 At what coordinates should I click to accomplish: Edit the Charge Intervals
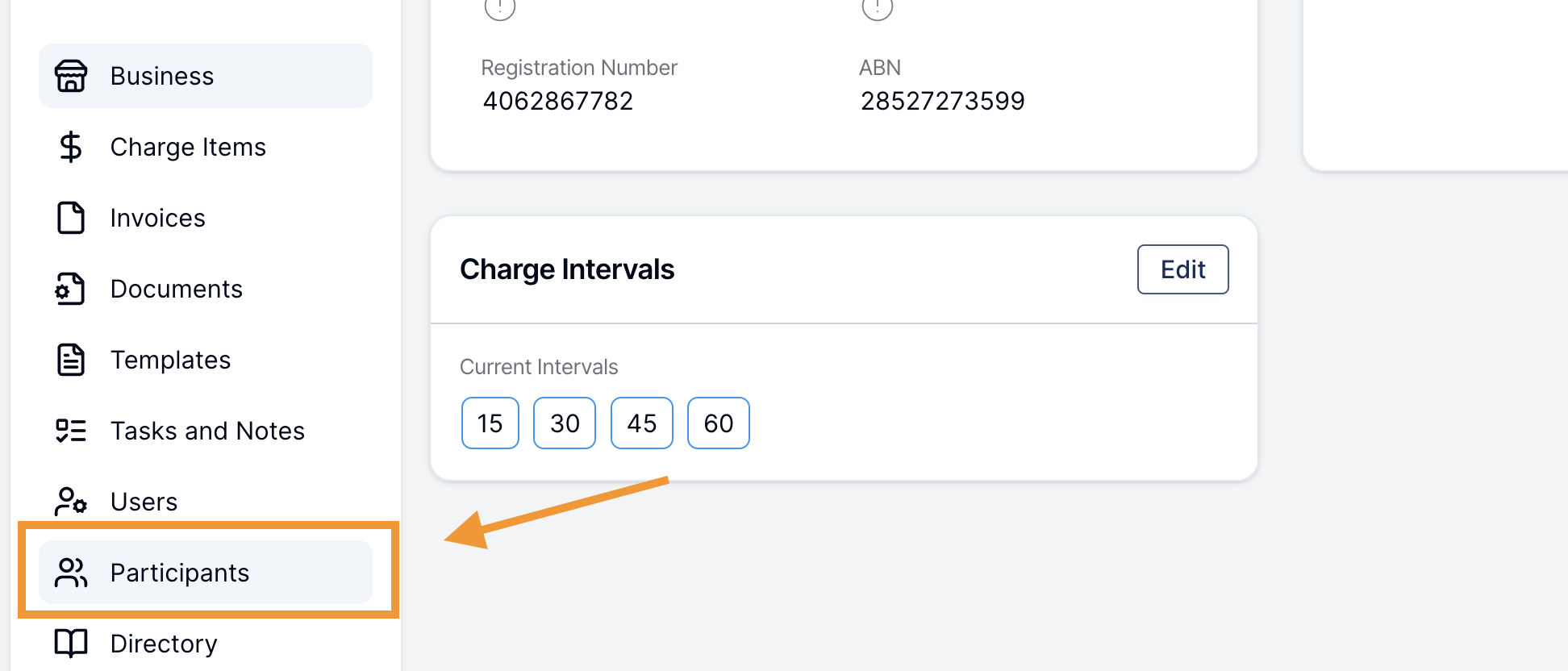pyautogui.click(x=1182, y=269)
